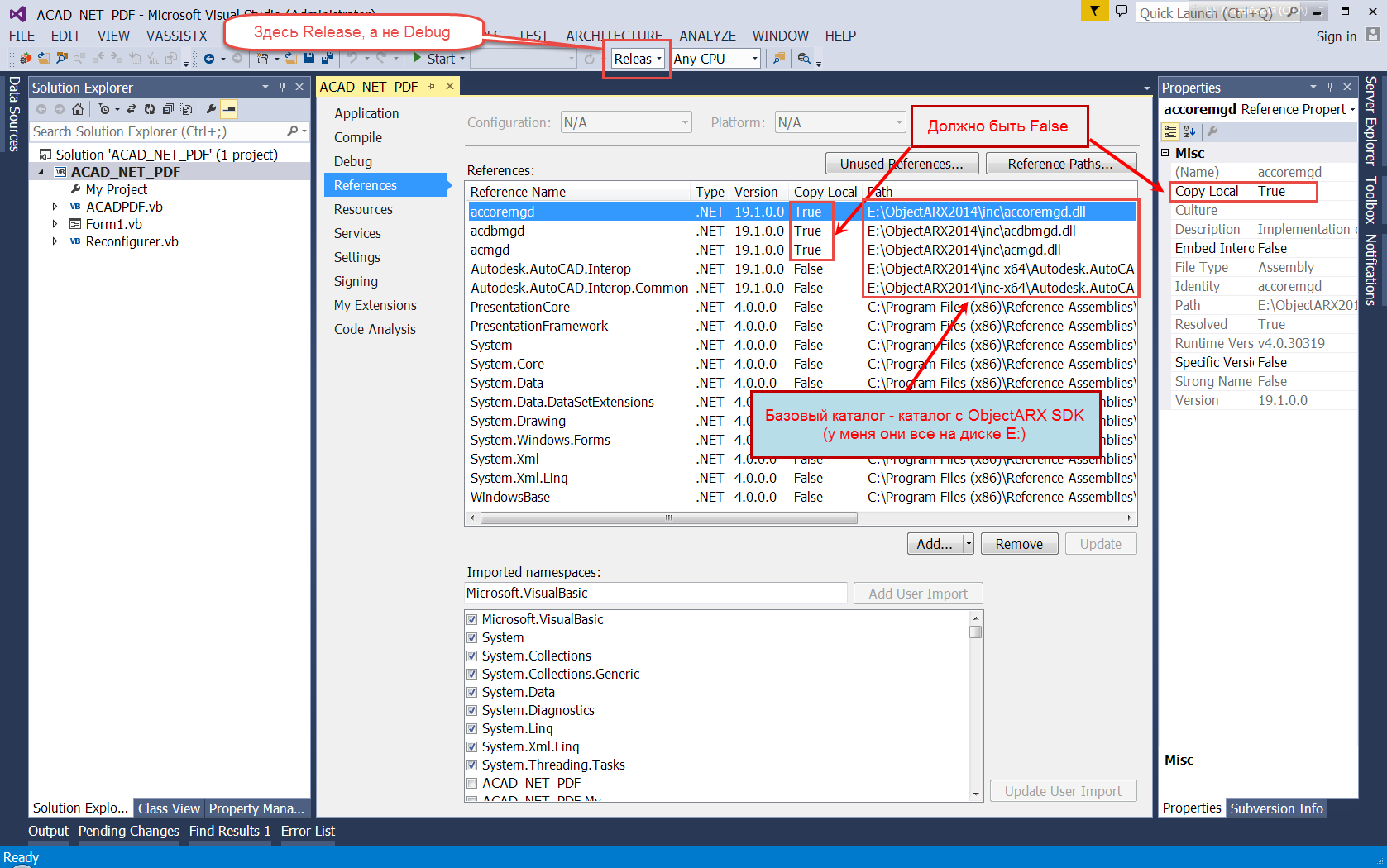1387x868 pixels.
Task: Open the ANALYZE menu
Action: 707,36
